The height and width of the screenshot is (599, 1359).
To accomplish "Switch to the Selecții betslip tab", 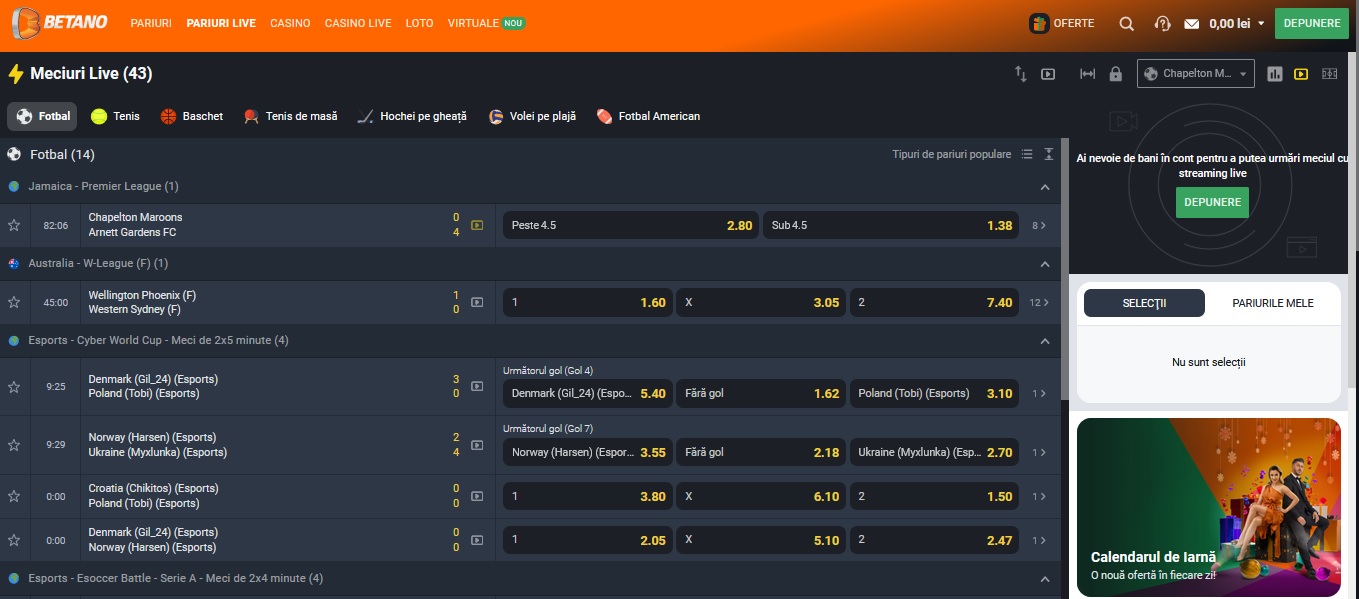I will pyautogui.click(x=1144, y=303).
